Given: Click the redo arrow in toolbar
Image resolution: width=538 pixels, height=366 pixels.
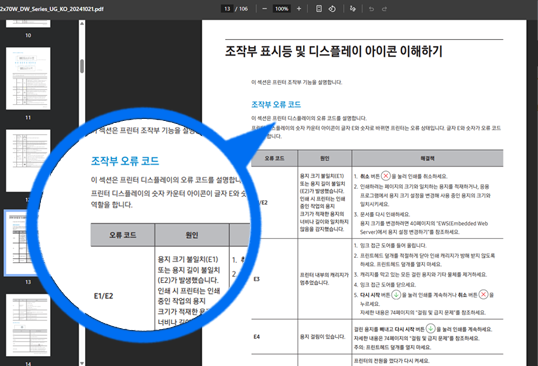Looking at the screenshot, I should click(x=384, y=9).
